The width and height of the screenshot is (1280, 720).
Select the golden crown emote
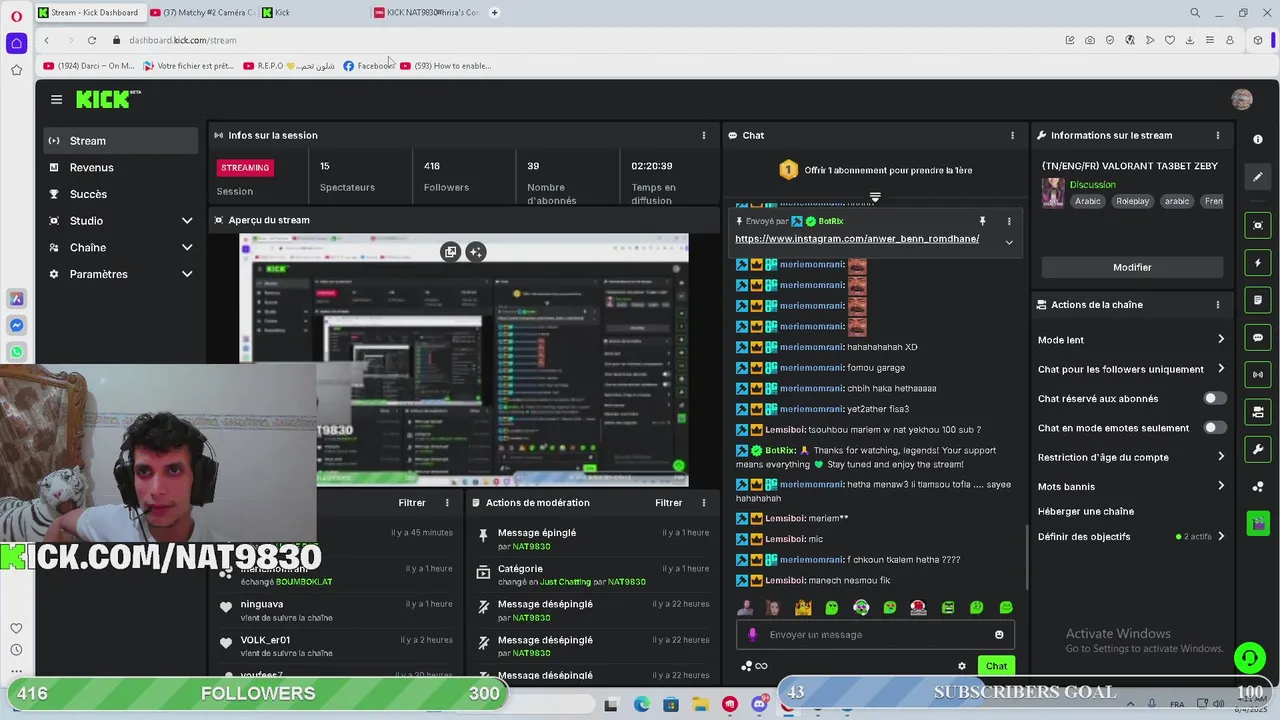[803, 607]
